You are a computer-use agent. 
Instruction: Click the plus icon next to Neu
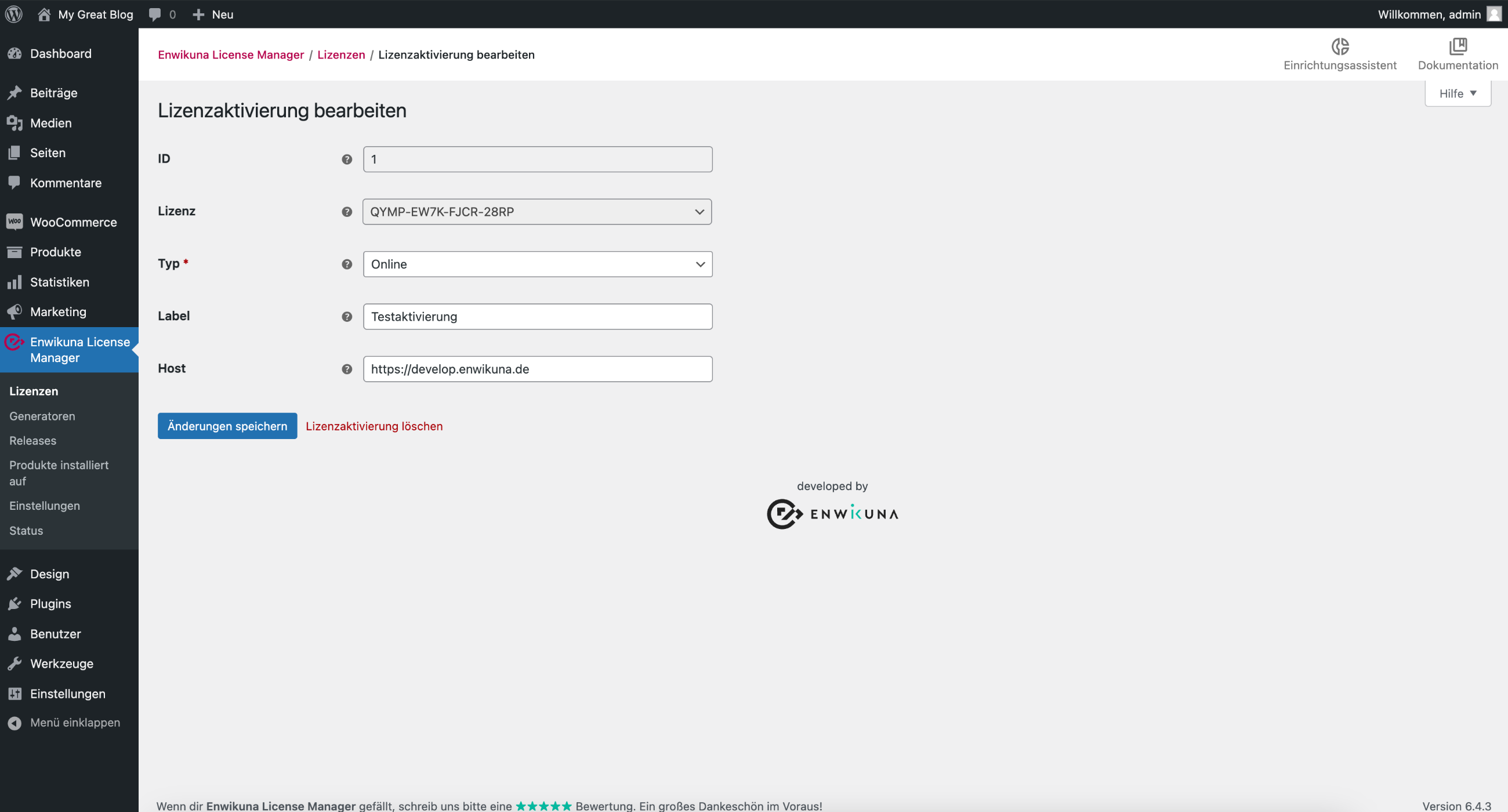[198, 14]
